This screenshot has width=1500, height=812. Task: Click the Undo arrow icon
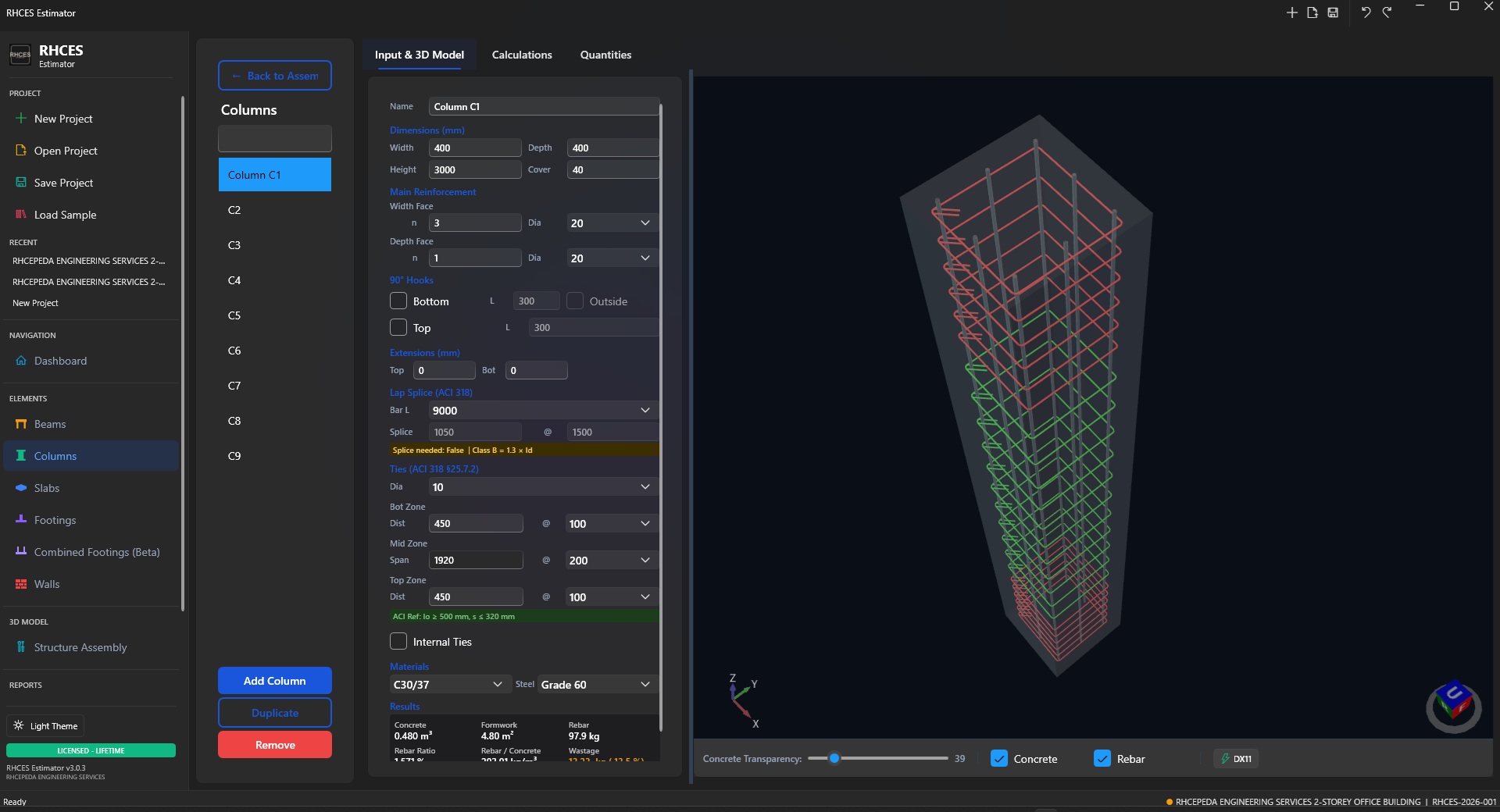[1366, 12]
